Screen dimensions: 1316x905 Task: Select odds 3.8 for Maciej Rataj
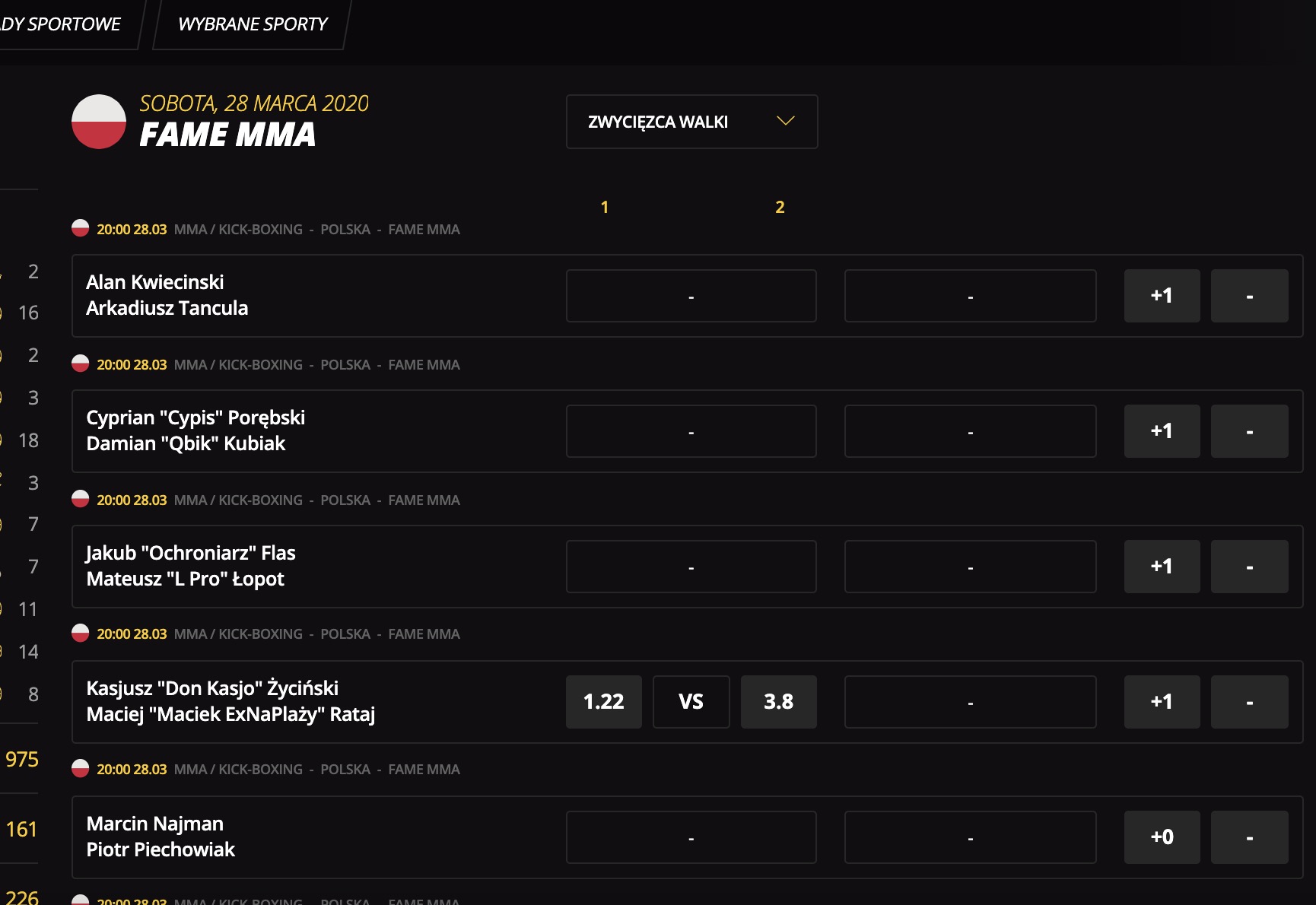(x=778, y=702)
